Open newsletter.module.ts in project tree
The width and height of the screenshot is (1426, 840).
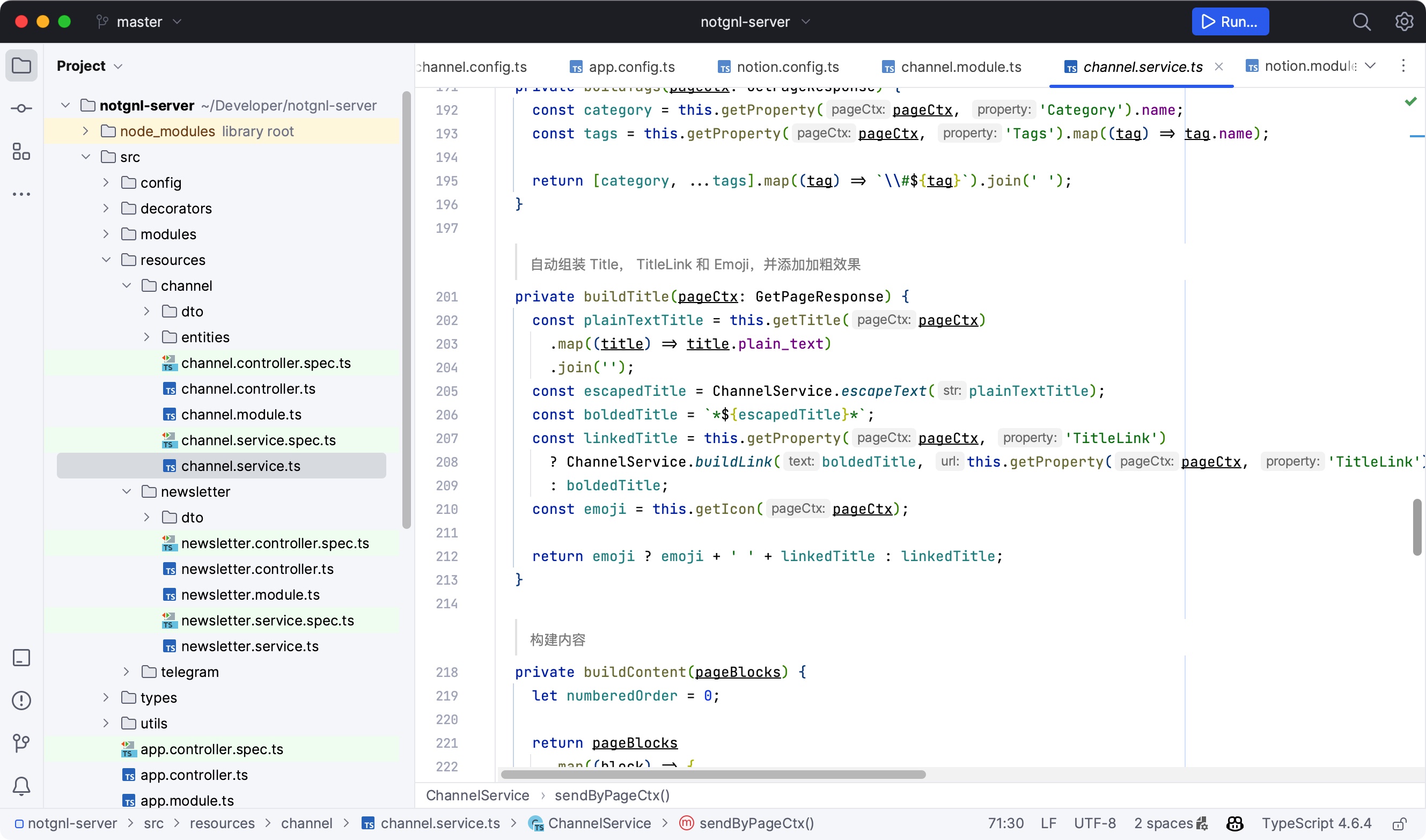(x=250, y=595)
